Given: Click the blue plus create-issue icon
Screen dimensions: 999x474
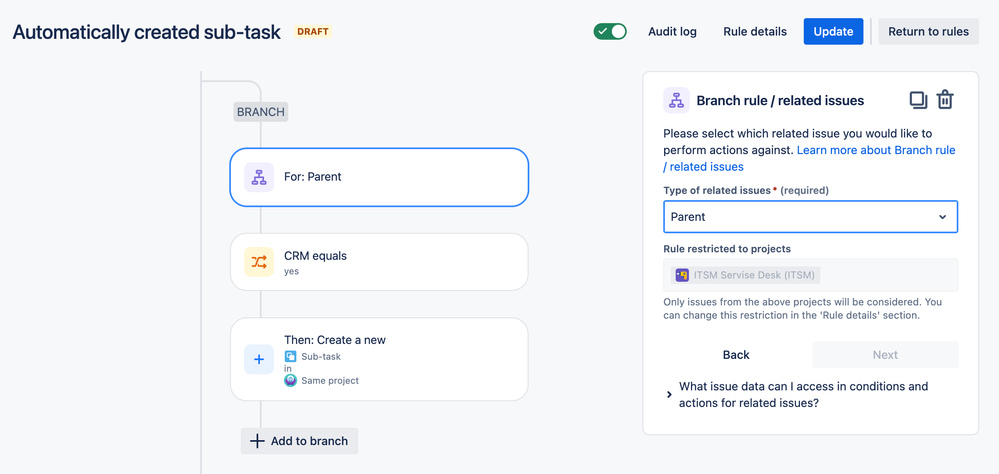Looking at the screenshot, I should (259, 359).
